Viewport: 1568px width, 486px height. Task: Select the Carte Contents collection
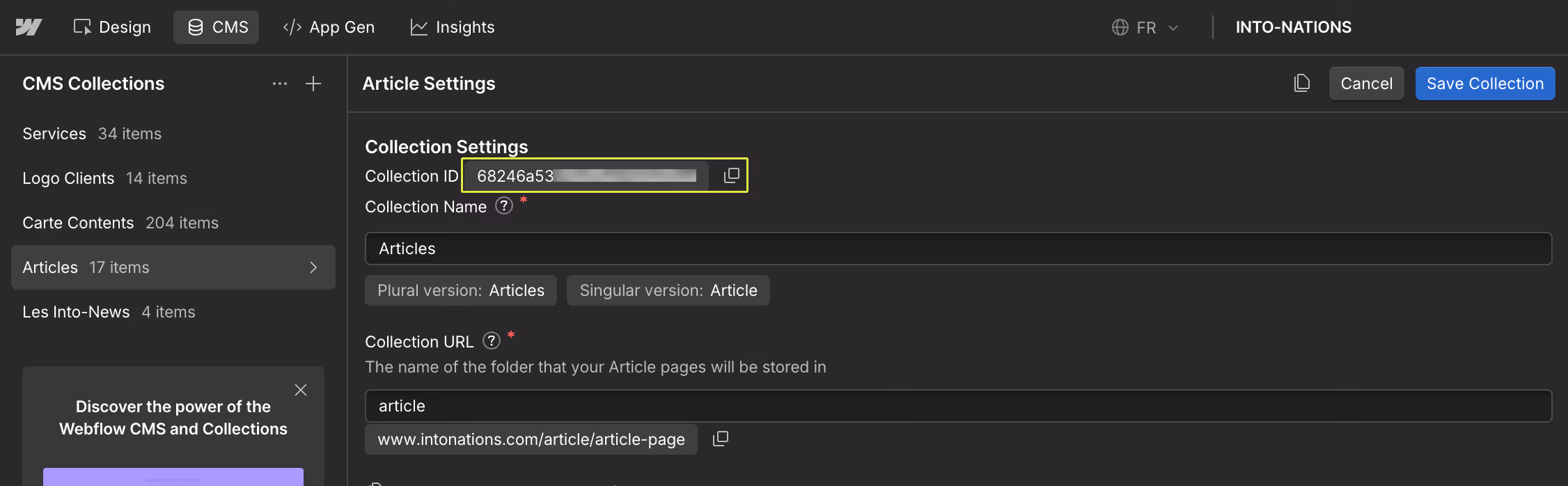pos(173,223)
